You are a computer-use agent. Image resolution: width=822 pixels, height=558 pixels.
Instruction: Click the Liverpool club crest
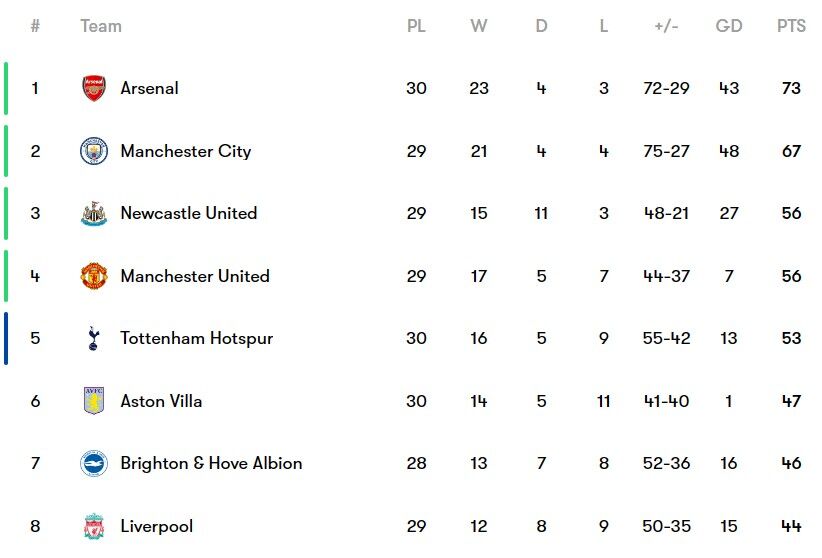[x=94, y=526]
